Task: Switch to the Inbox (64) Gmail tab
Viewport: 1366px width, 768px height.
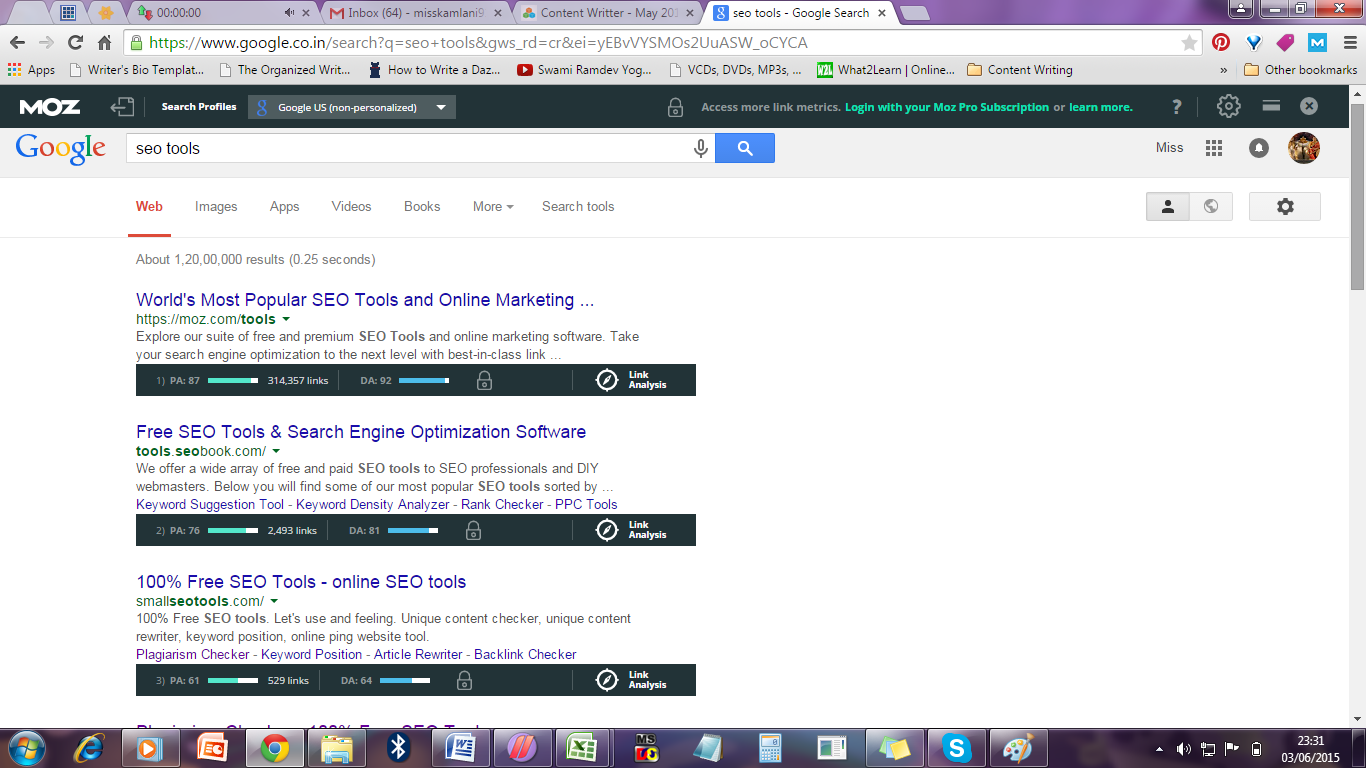Action: (x=417, y=13)
